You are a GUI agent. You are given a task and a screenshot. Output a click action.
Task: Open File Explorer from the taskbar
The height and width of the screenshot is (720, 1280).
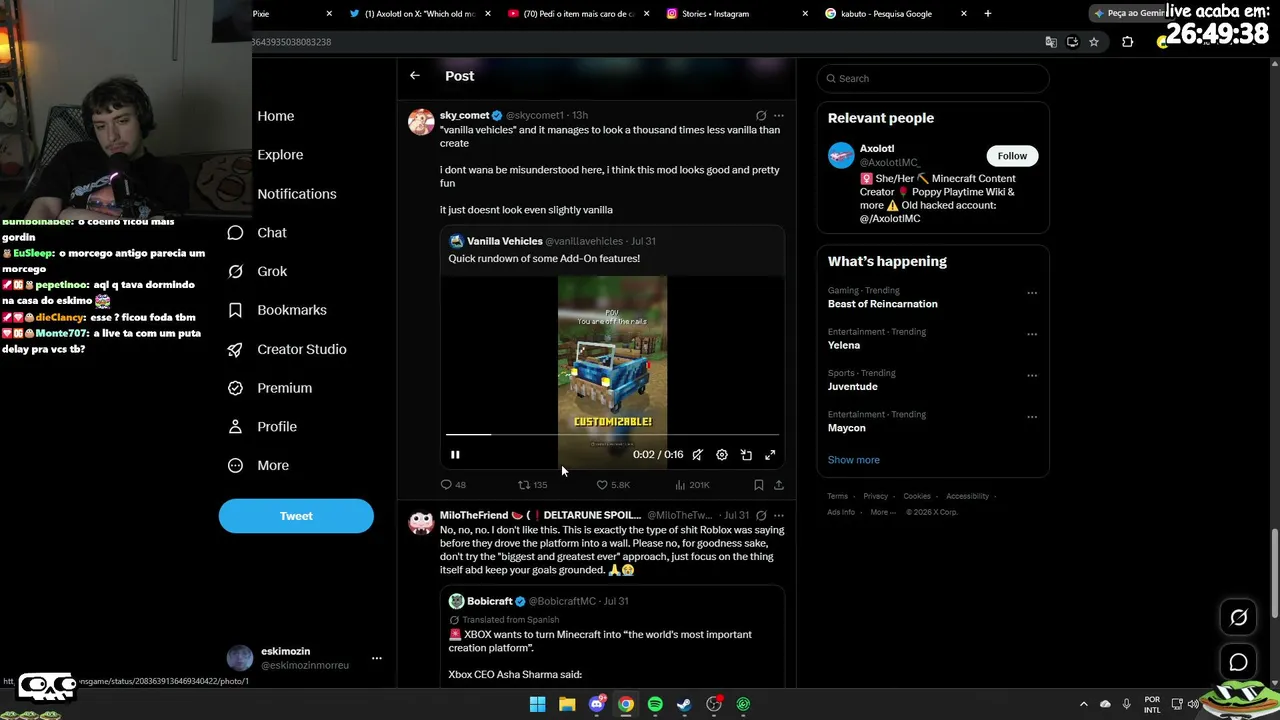click(567, 704)
